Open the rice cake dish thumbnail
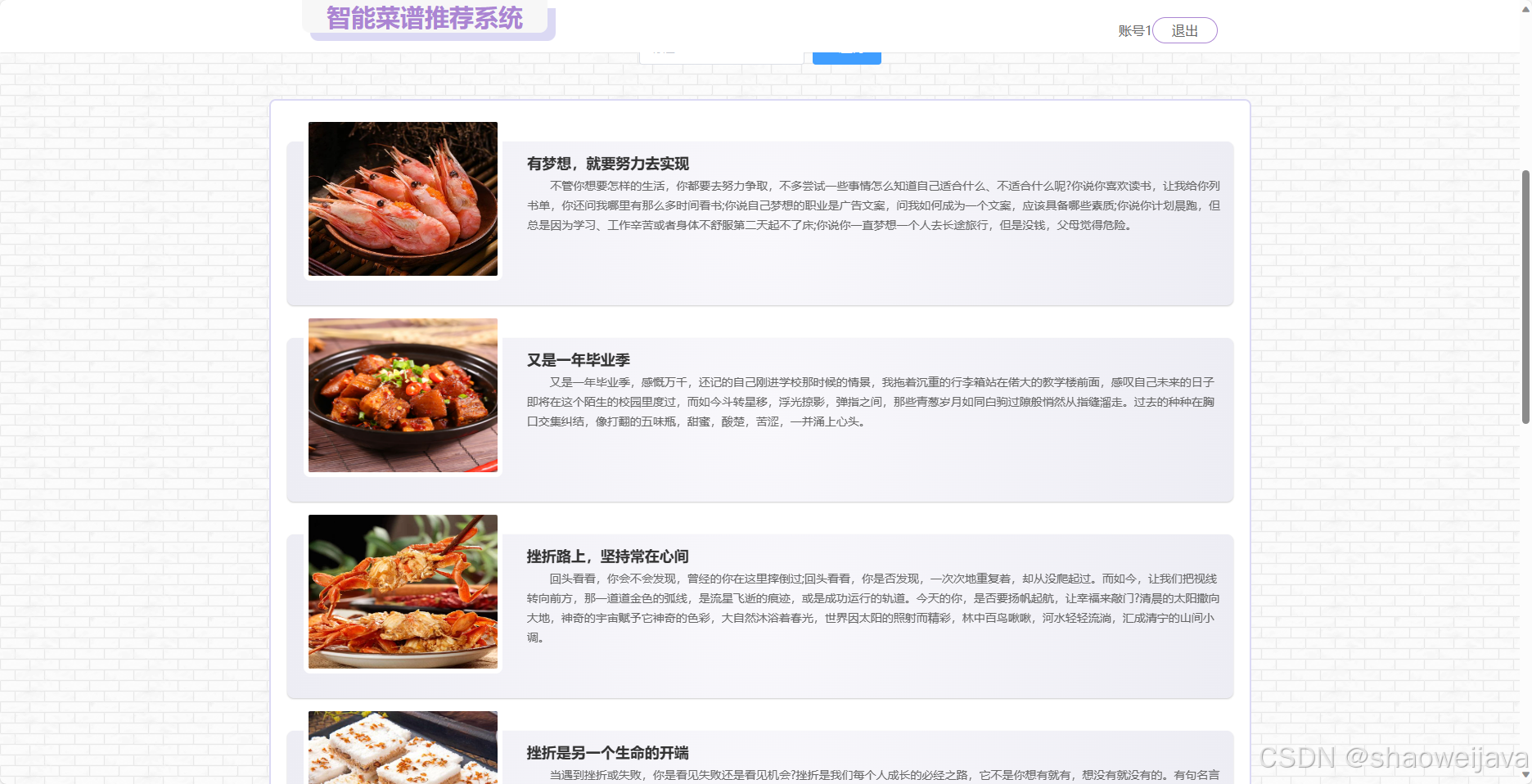This screenshot has width=1532, height=784. (x=403, y=747)
